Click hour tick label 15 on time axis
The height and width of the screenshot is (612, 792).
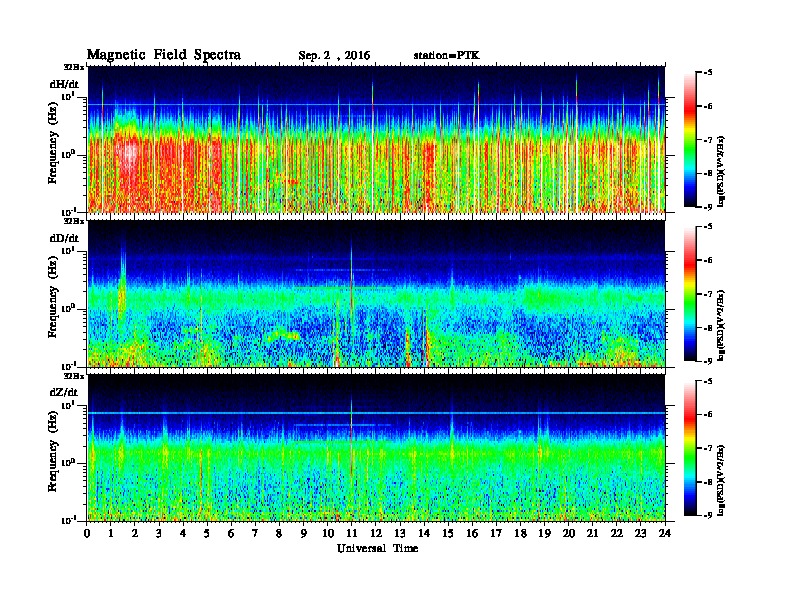click(448, 534)
